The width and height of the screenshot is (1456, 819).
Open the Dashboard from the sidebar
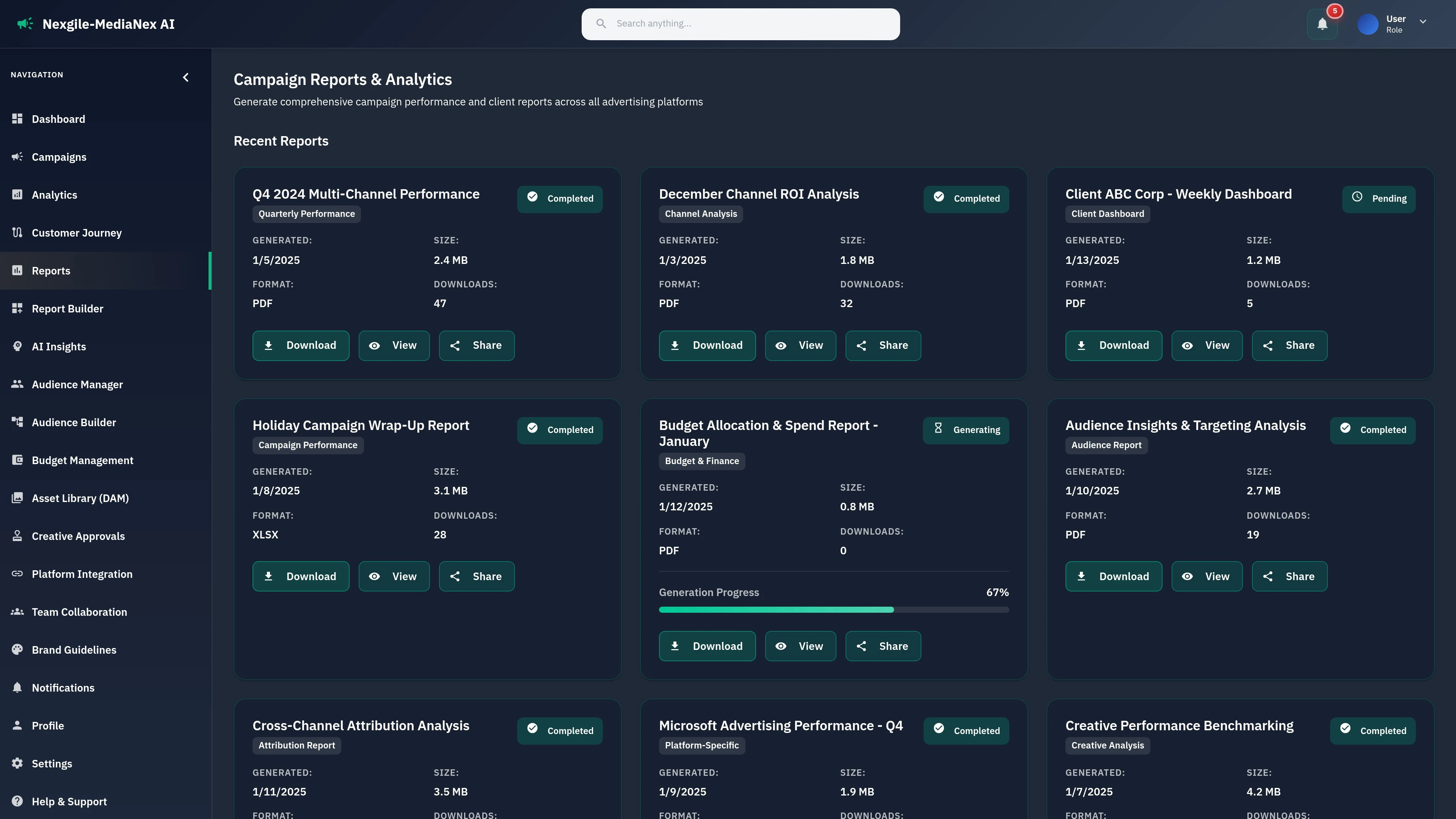click(59, 119)
